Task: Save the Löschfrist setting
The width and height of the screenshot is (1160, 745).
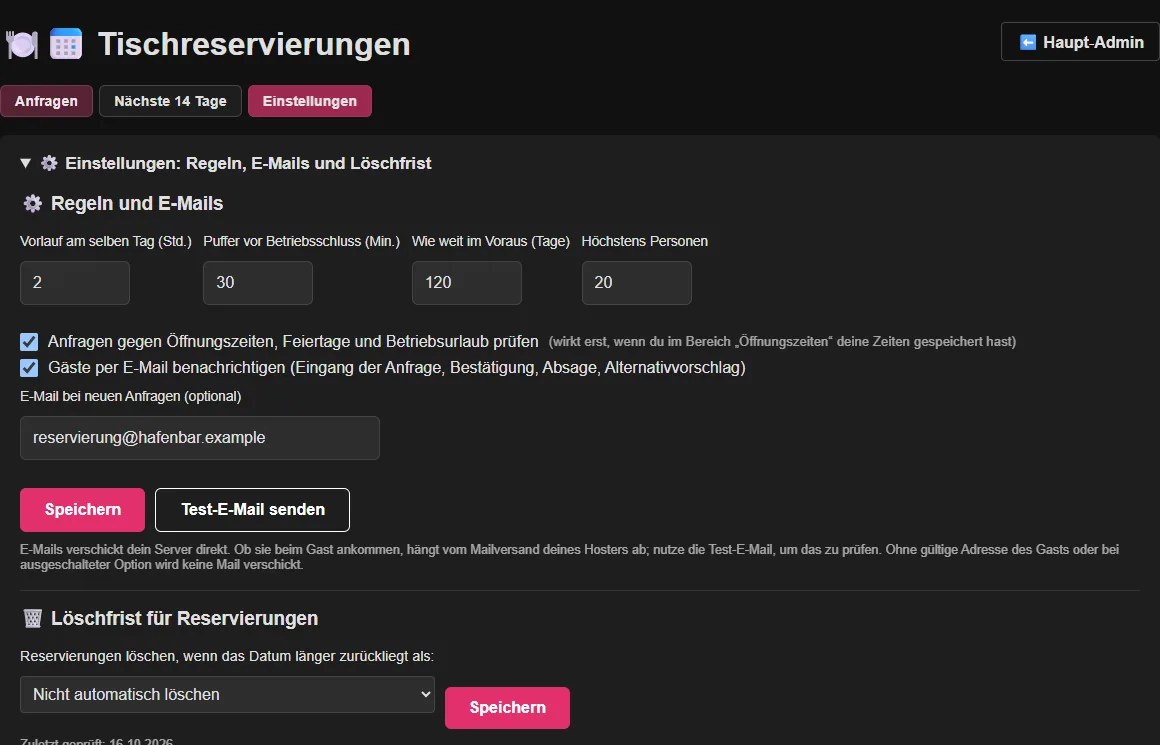Action: coord(508,708)
